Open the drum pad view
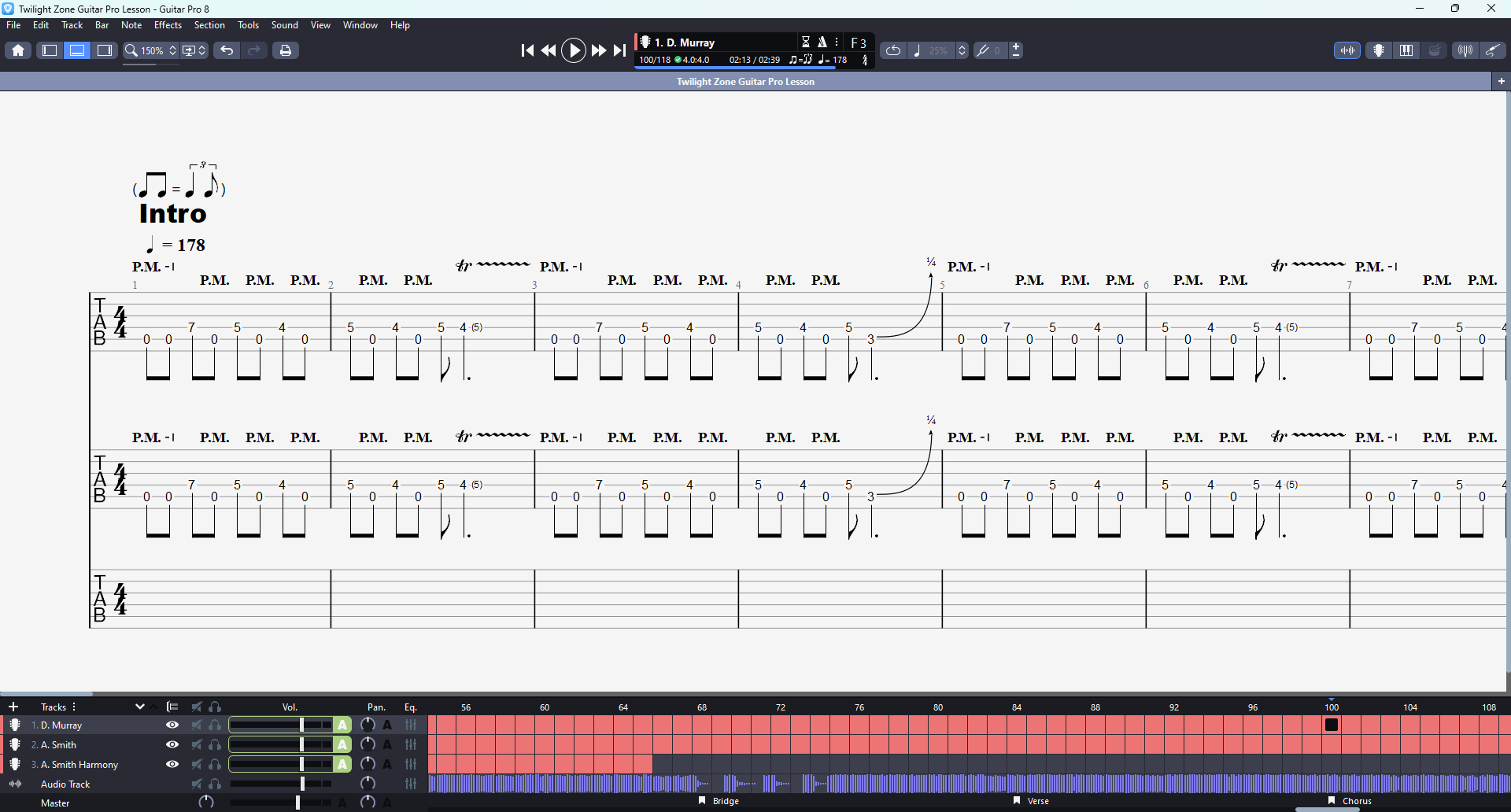This screenshot has width=1511, height=812. click(x=1435, y=50)
